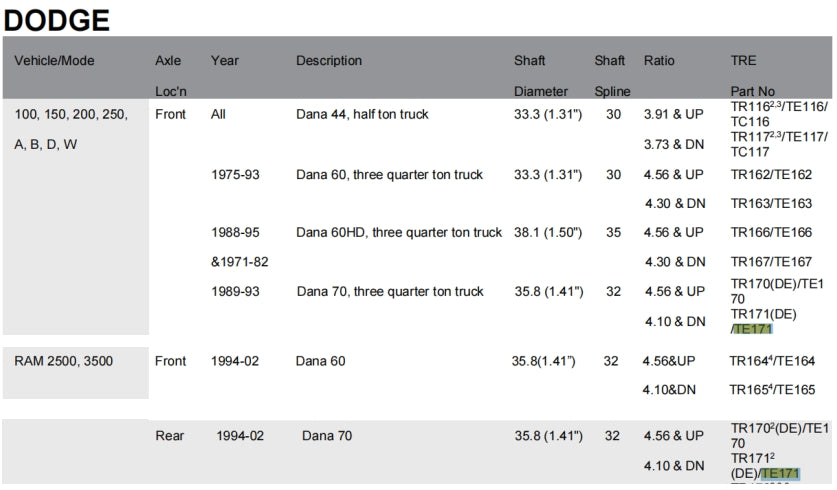Click part number TR167/TE167

click(x=771, y=262)
